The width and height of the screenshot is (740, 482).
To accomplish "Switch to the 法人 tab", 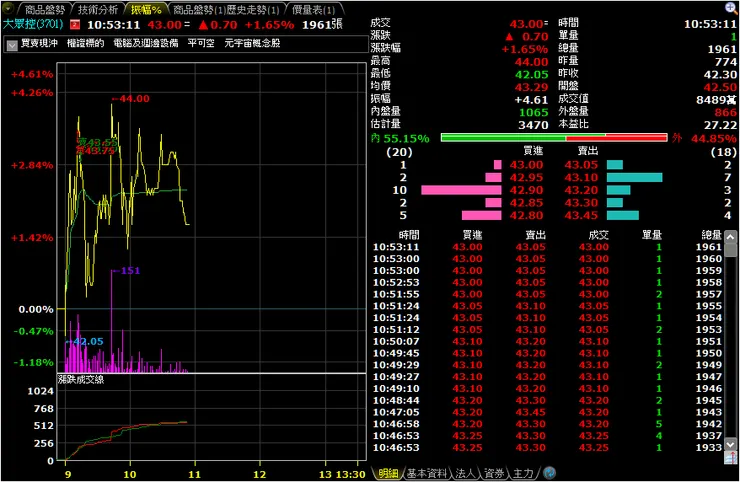I will (465, 473).
